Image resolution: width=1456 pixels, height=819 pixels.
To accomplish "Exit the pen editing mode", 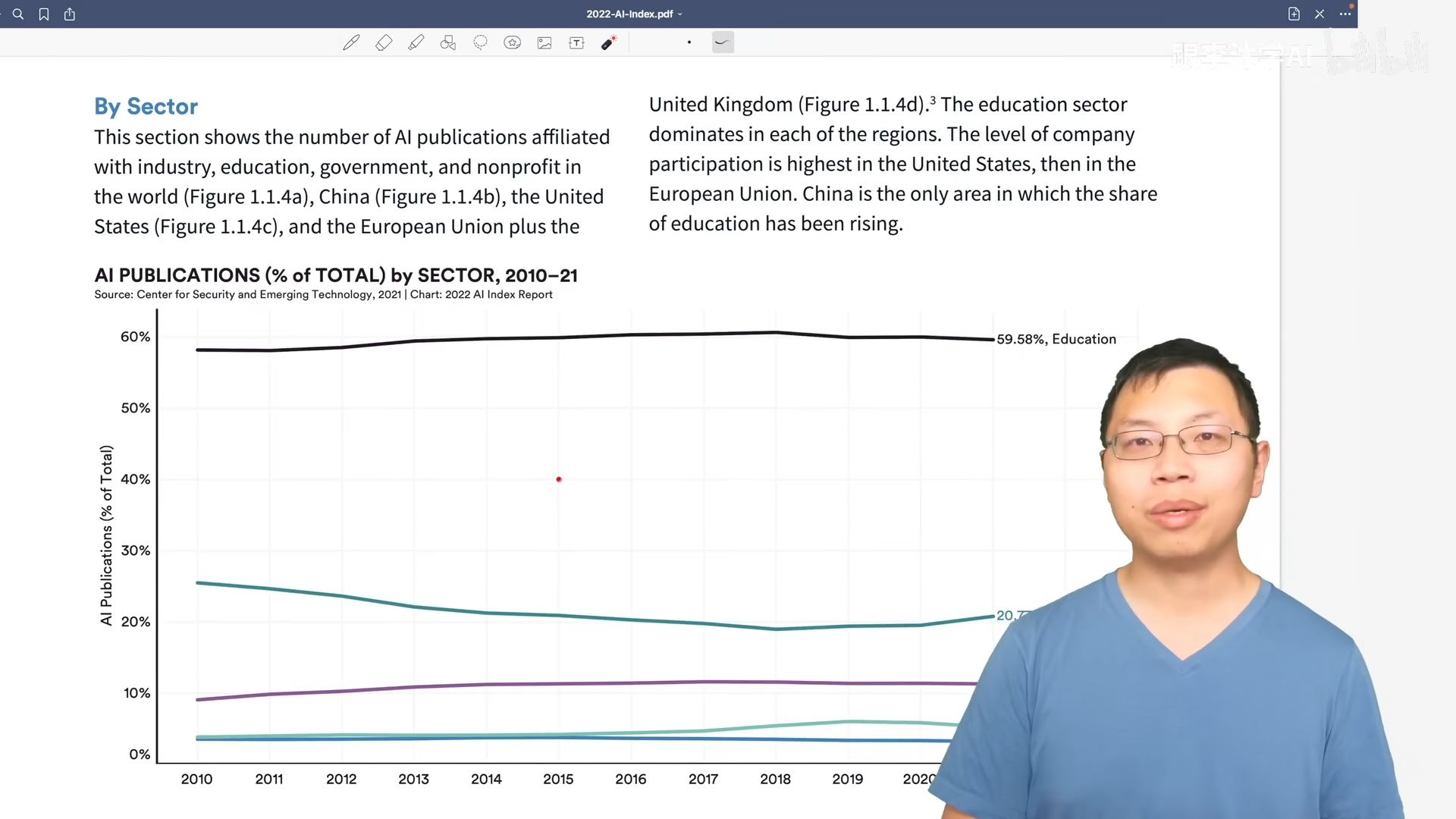I will pos(1319,14).
